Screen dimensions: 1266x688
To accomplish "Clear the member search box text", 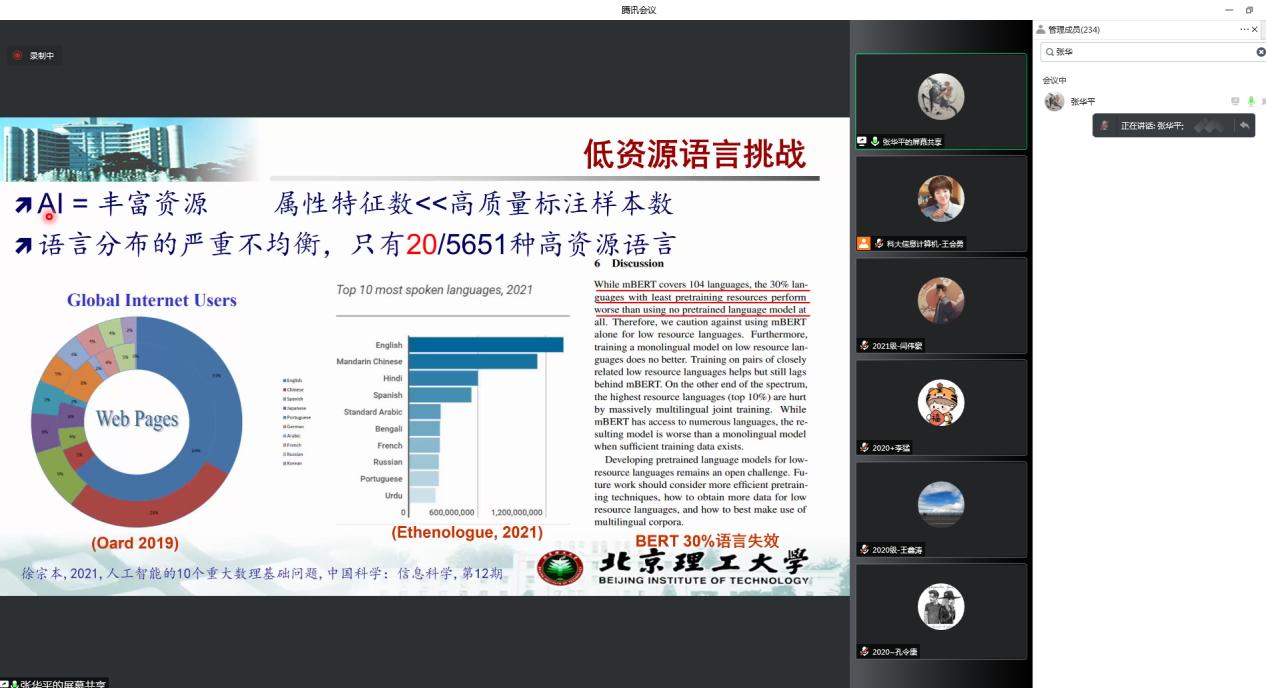I will point(1260,52).
